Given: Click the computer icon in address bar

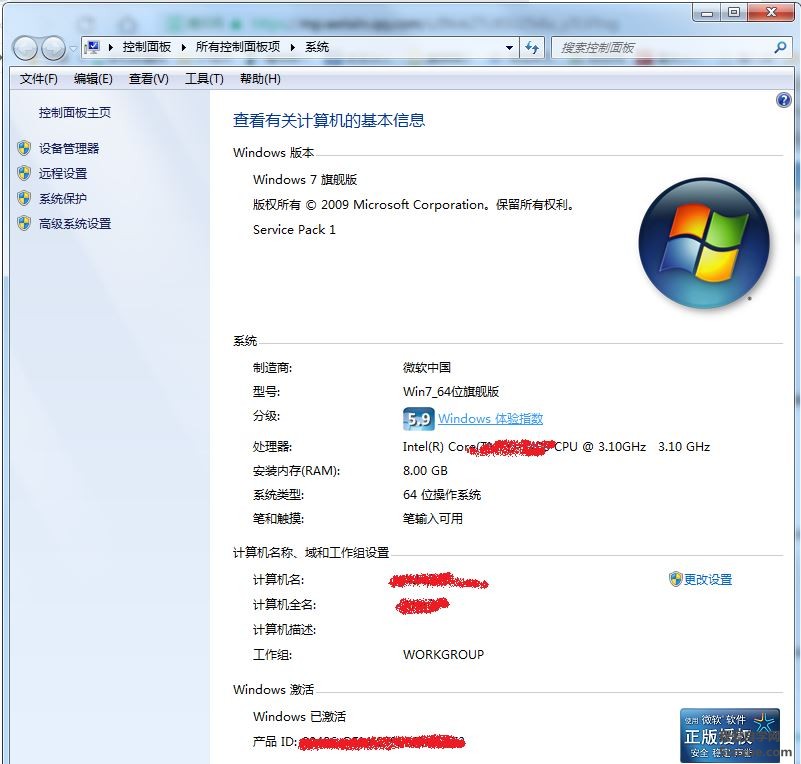Looking at the screenshot, I should pos(92,47).
